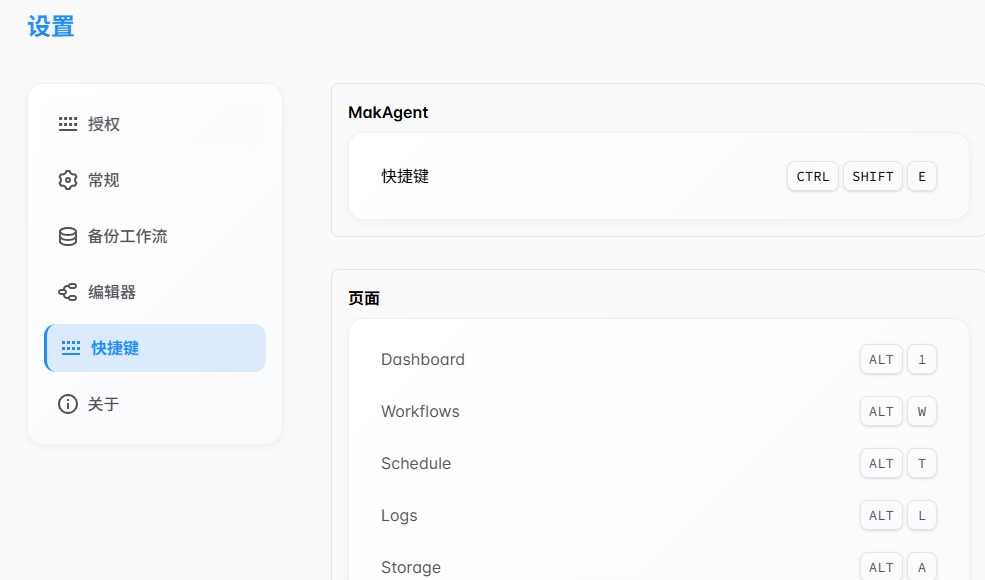The width and height of the screenshot is (985, 580).
Task: Click the 1 key in the Dashboard row
Action: click(921, 360)
